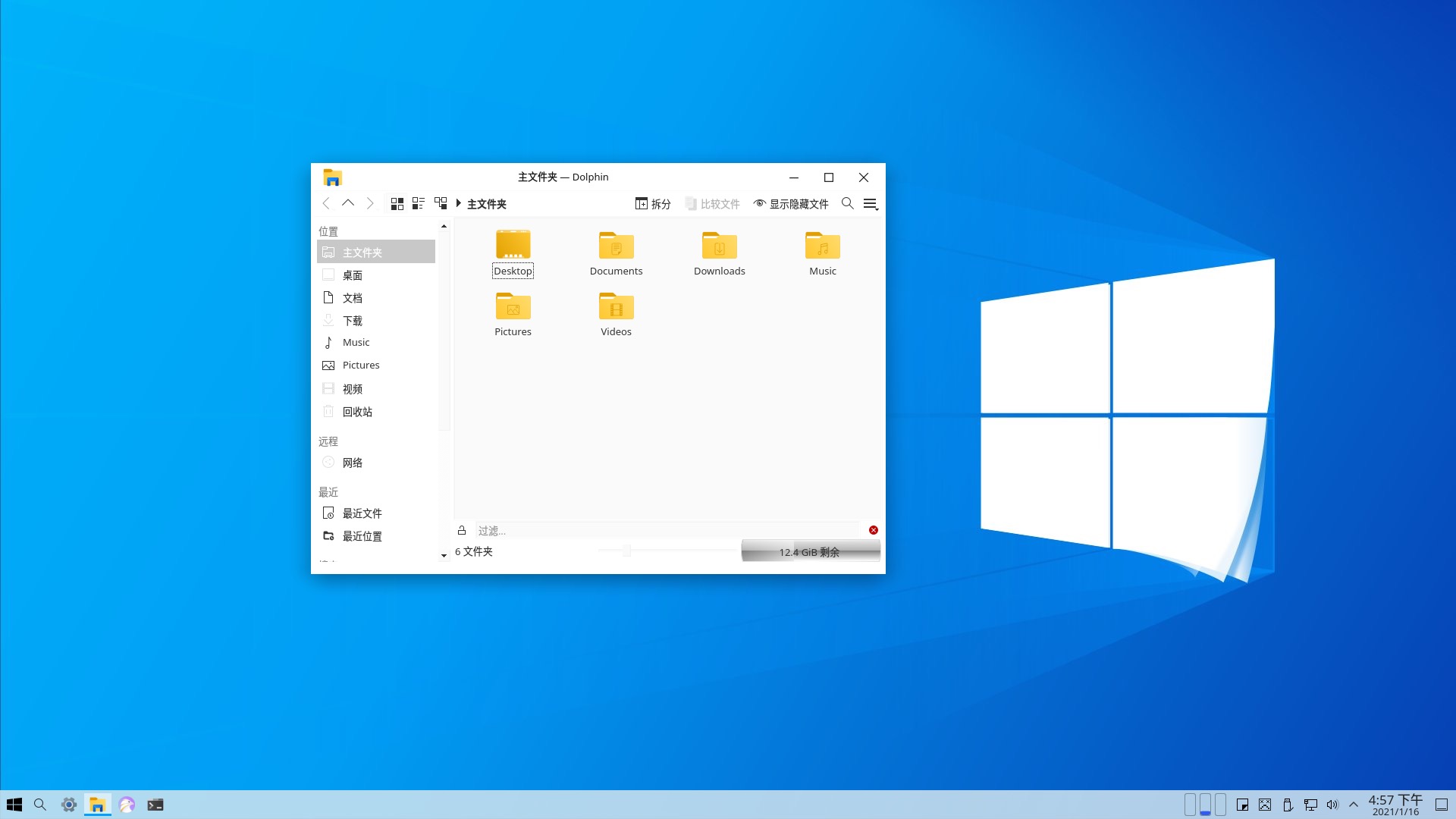Screen dimensions: 1456x819
Task: Expand breadcrumb arrow before 主文件夹
Action: tap(459, 203)
